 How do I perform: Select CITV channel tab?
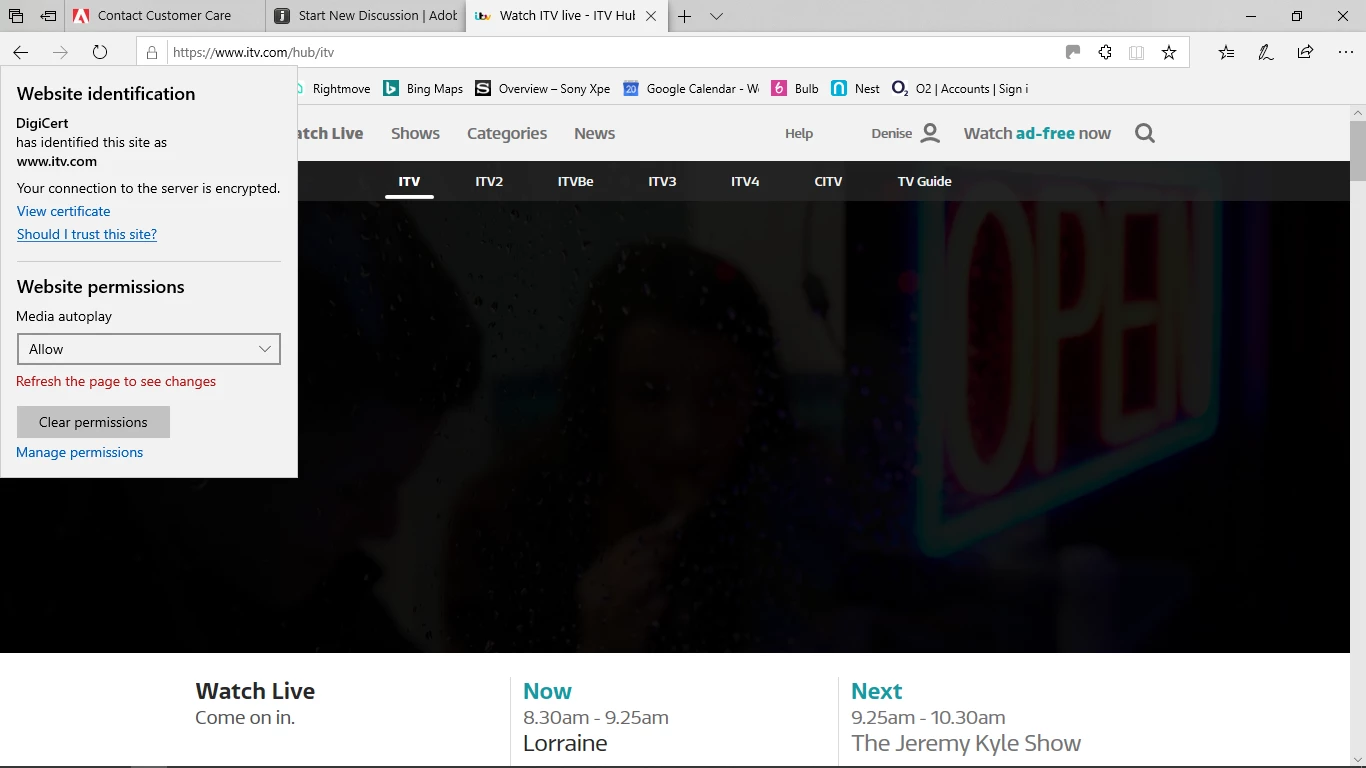[828, 181]
